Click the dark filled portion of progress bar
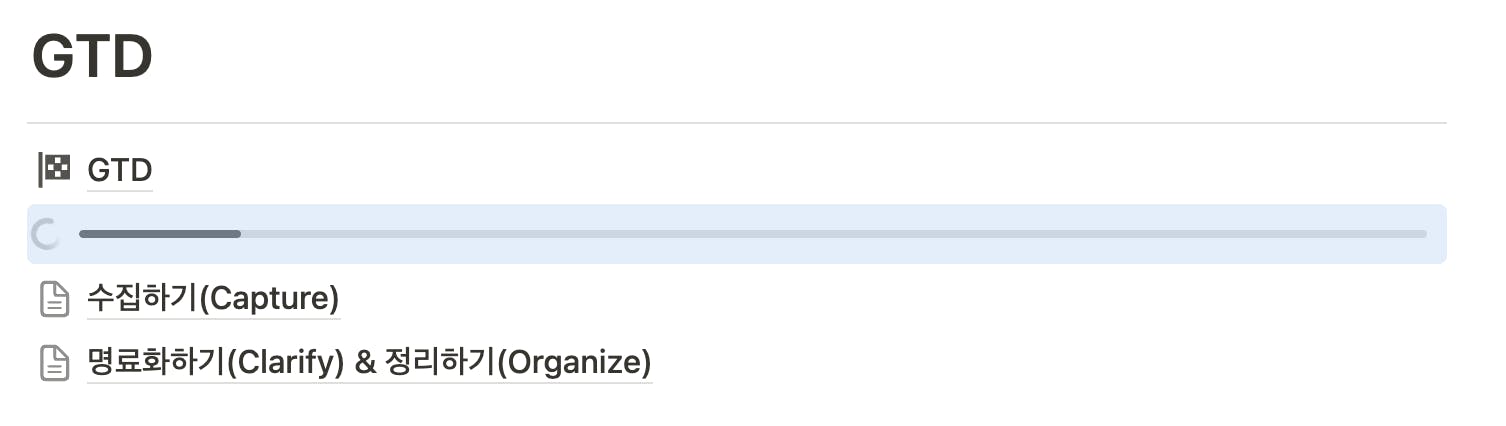 [x=160, y=234]
